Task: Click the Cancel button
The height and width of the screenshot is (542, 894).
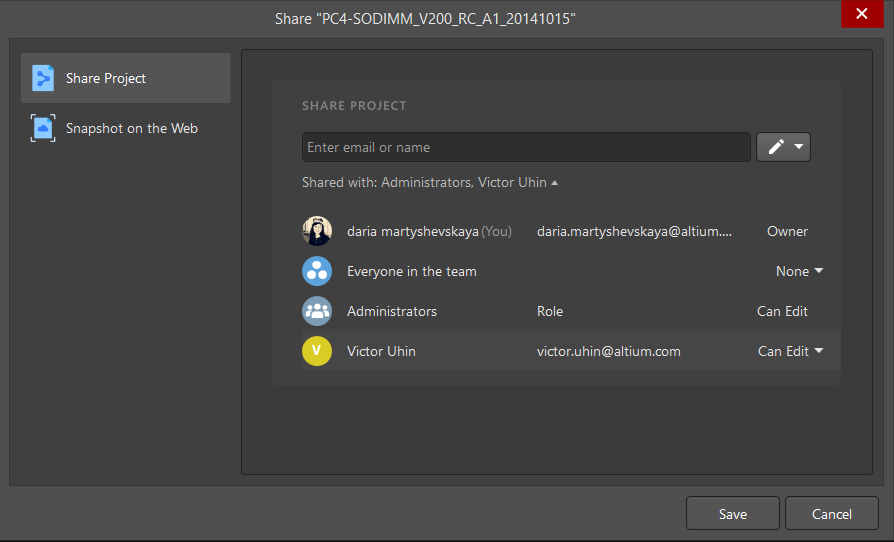Action: pyautogui.click(x=832, y=514)
